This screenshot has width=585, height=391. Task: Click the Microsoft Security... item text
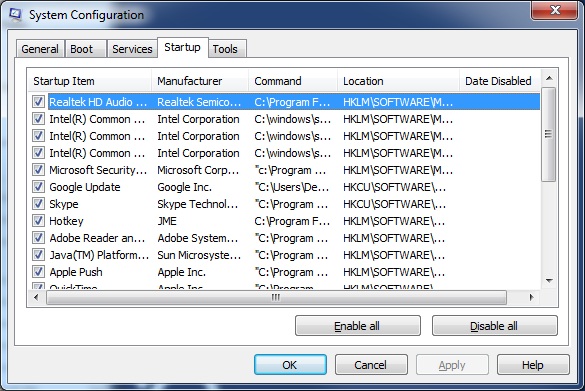pyautogui.click(x=98, y=170)
